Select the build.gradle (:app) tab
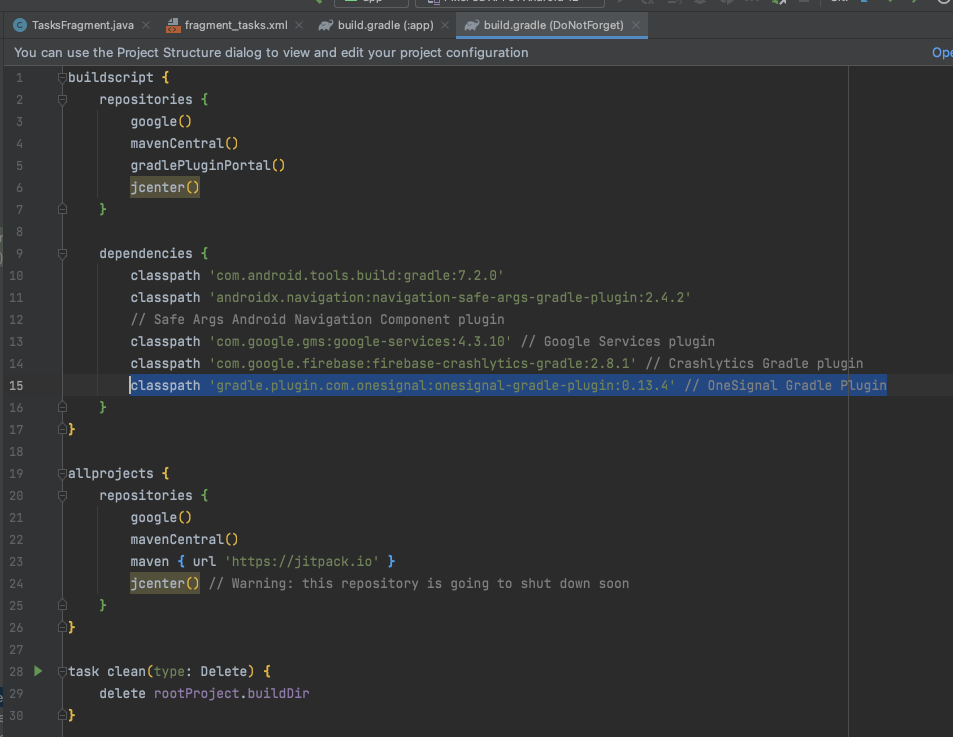 385,25
